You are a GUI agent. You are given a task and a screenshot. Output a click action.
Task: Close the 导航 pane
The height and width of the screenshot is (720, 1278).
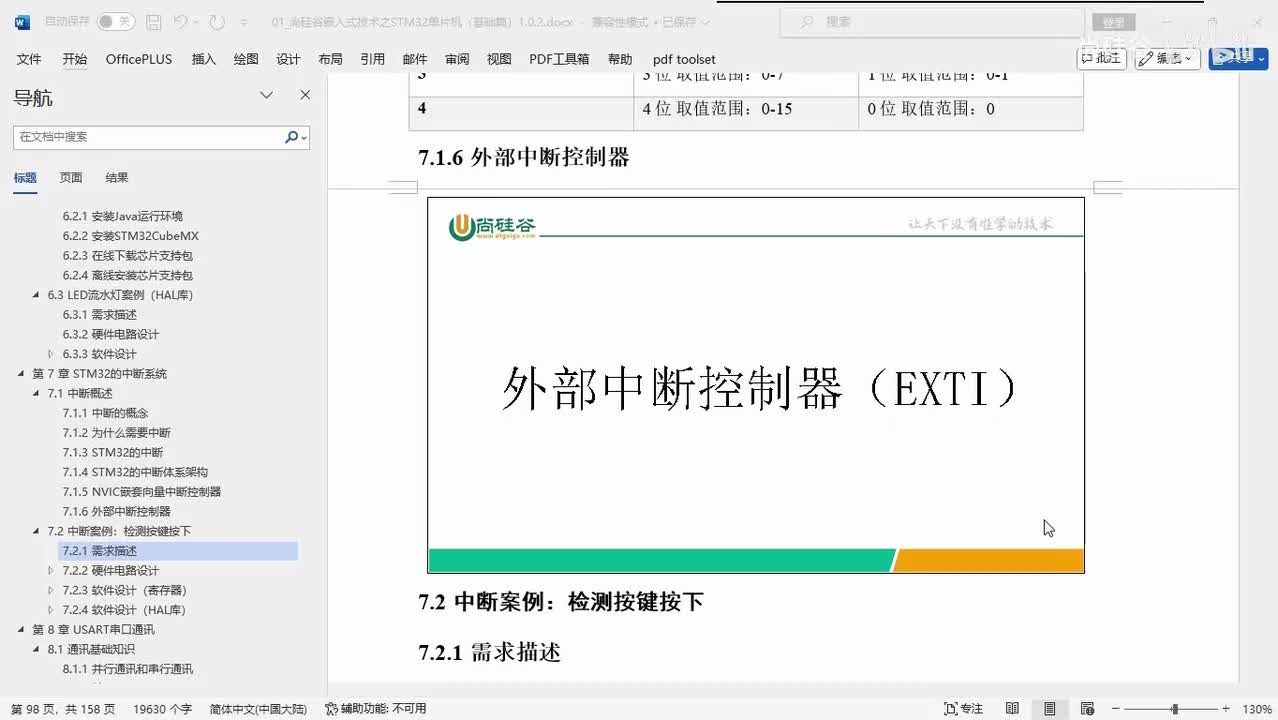(x=305, y=95)
